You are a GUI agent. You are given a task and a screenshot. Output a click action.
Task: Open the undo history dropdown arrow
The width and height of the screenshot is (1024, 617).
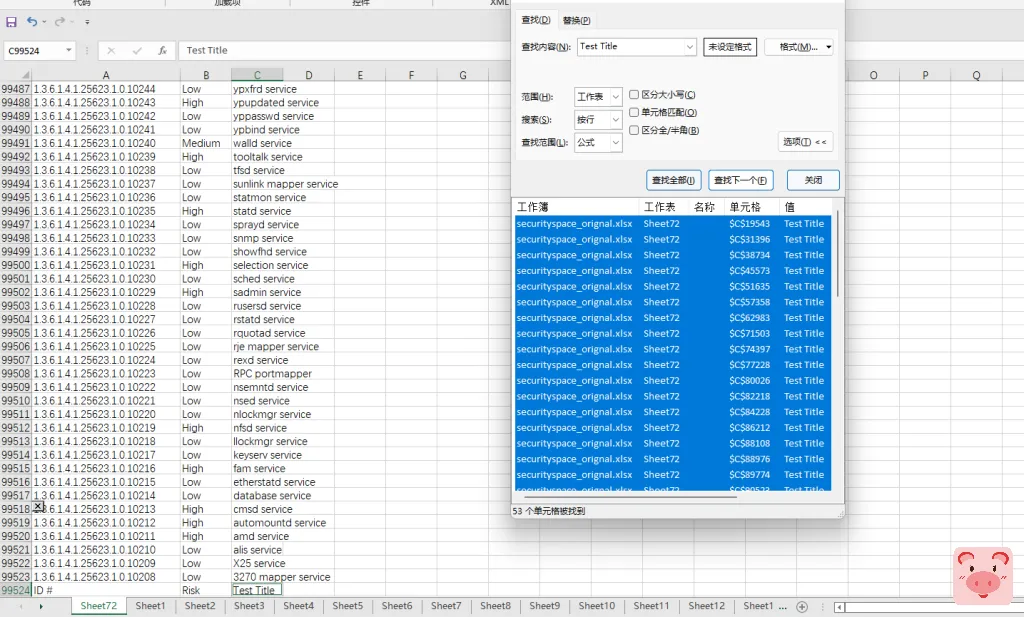tap(44, 22)
